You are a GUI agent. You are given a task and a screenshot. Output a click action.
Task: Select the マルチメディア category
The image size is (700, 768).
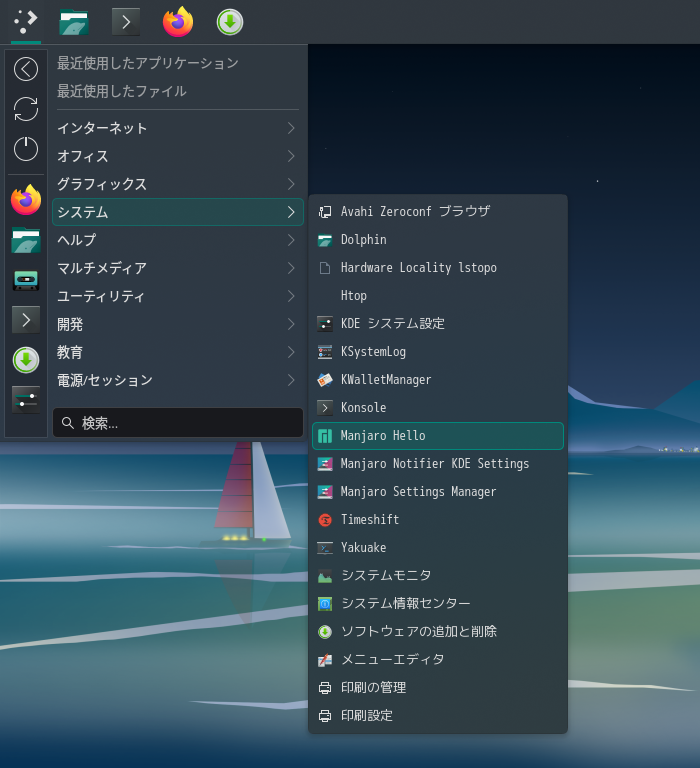click(x=178, y=268)
